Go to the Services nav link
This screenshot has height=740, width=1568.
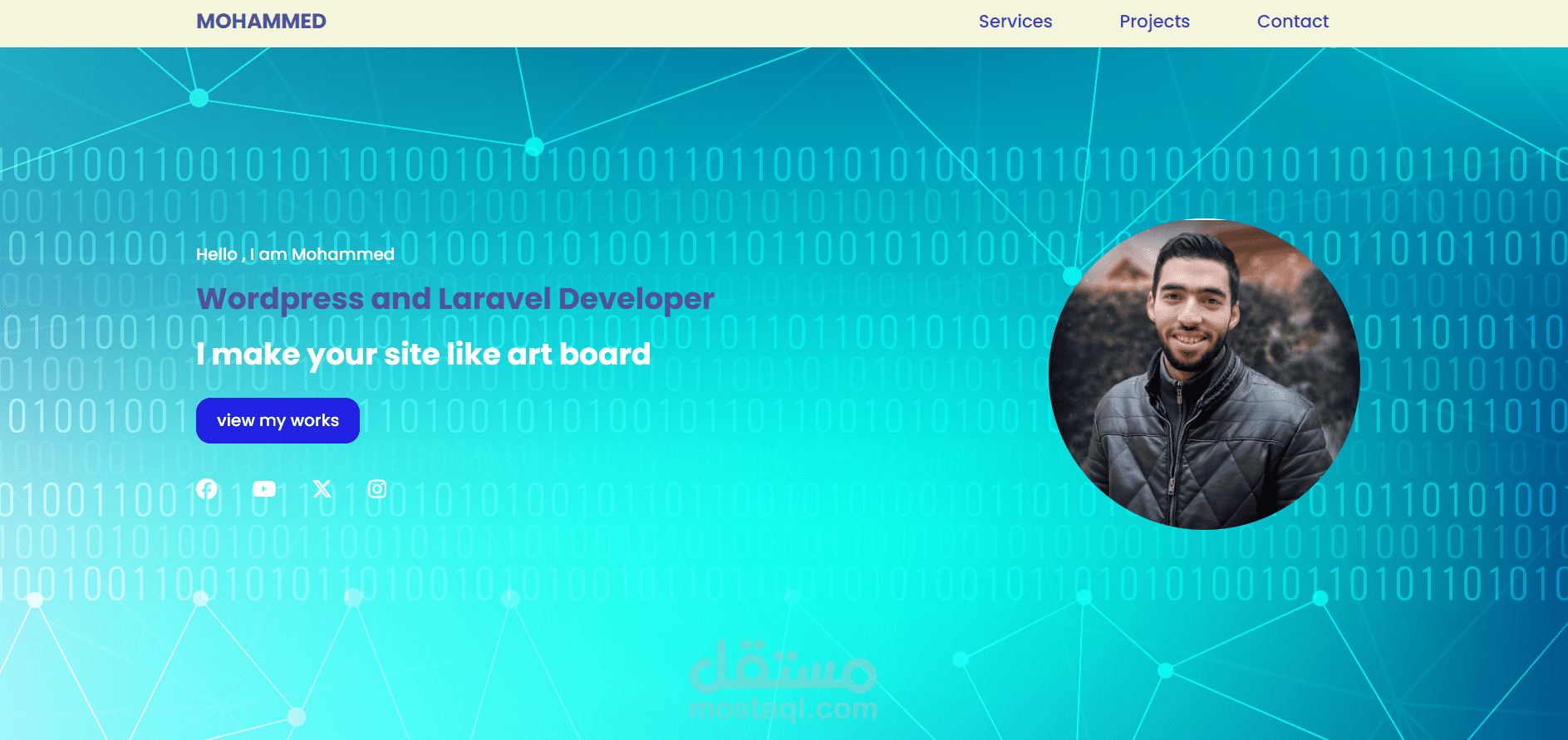[1015, 22]
